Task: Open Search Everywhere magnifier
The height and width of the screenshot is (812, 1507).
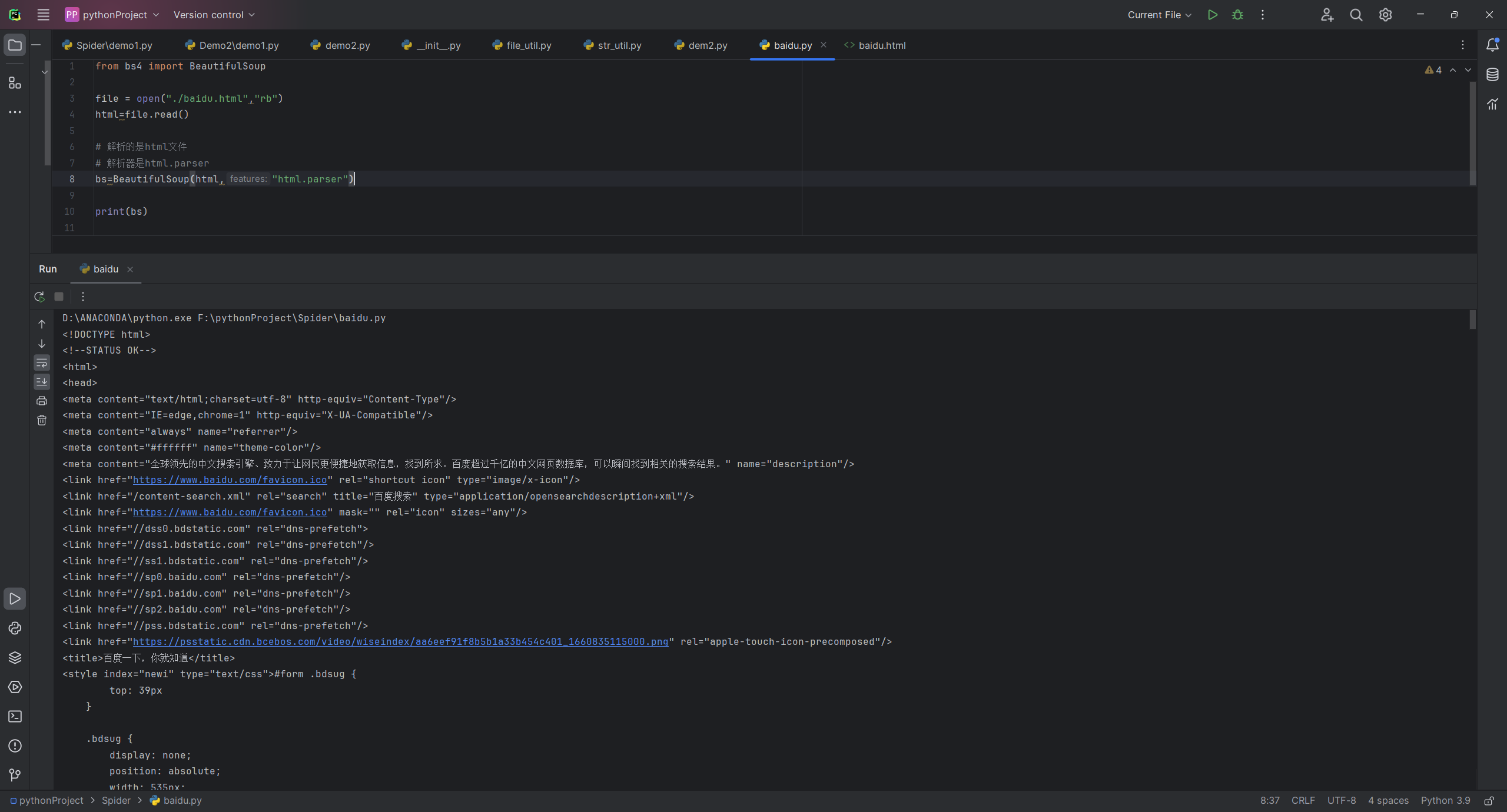Action: pyautogui.click(x=1356, y=15)
